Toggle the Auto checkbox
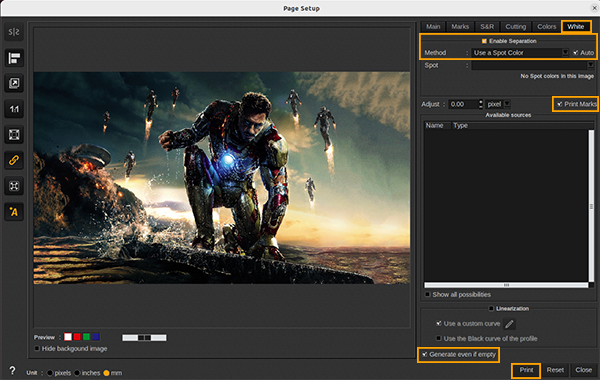This screenshot has width=600, height=380. pyautogui.click(x=576, y=53)
